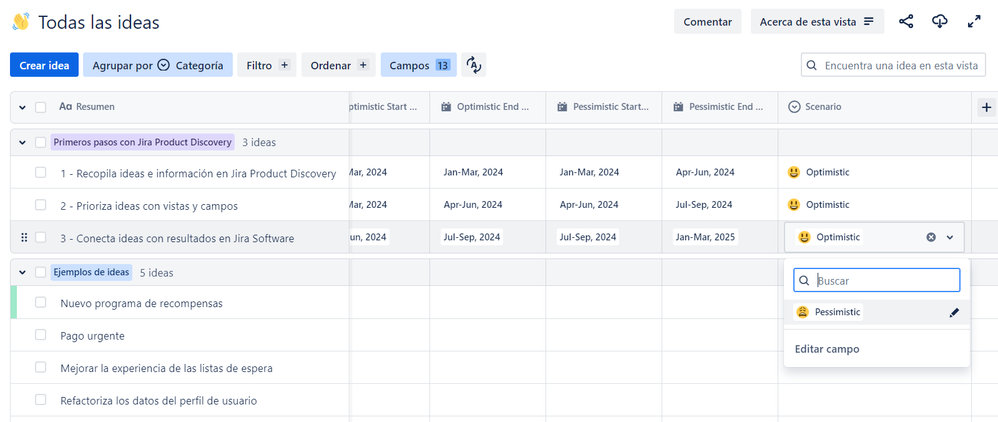
Task: Click the cloud export download icon
Action: click(x=939, y=22)
